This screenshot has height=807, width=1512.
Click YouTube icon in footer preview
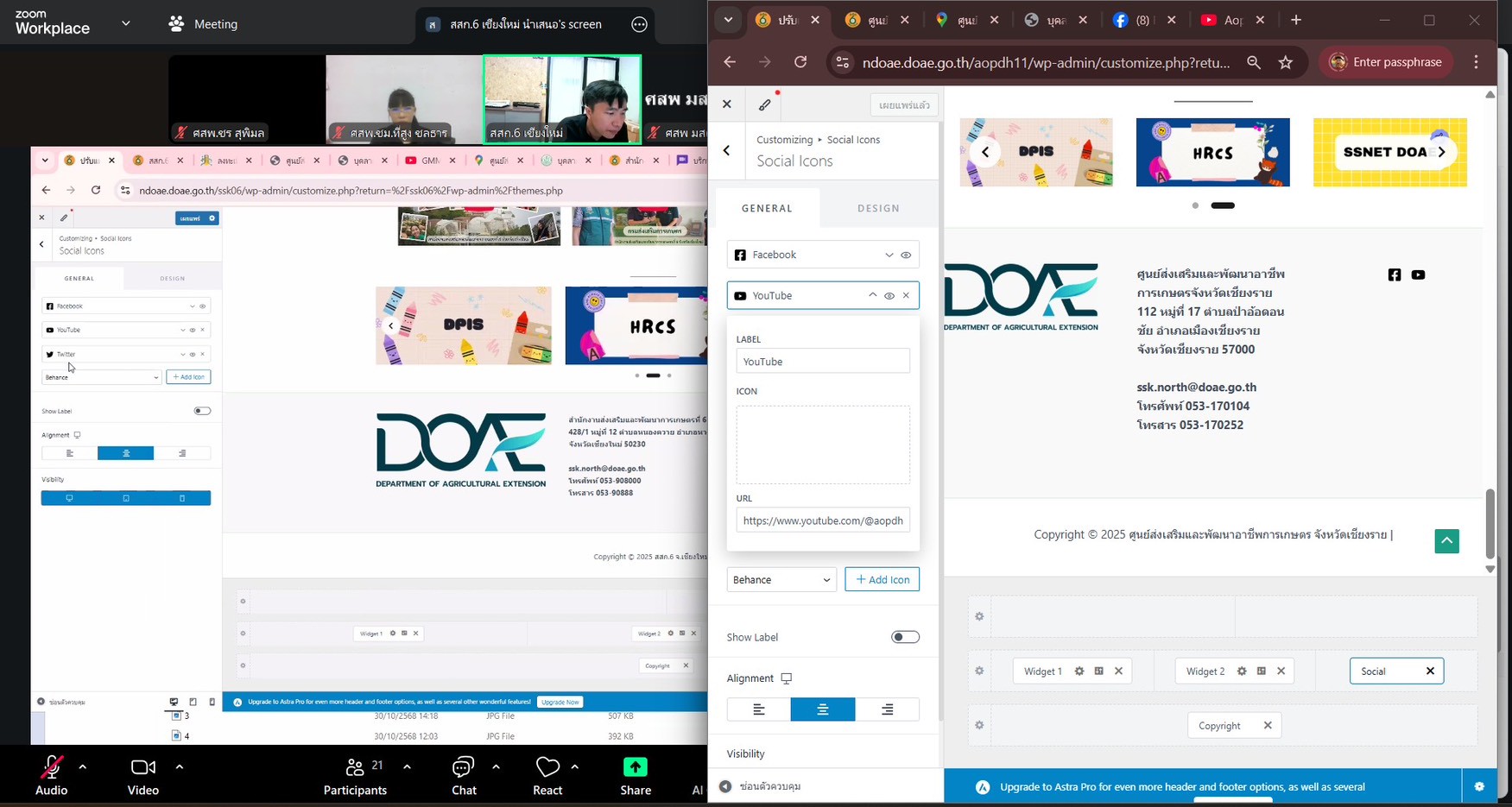click(x=1418, y=274)
